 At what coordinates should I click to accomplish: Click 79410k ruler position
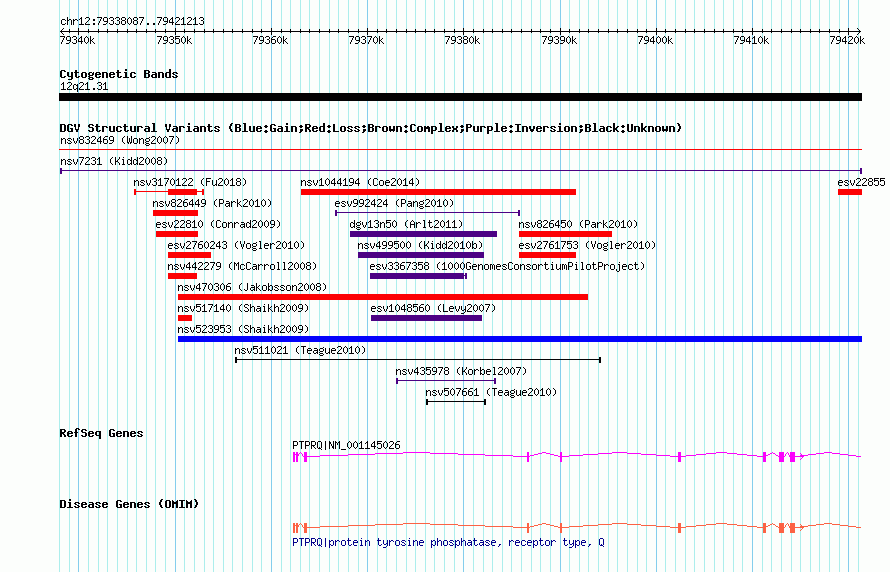752,40
